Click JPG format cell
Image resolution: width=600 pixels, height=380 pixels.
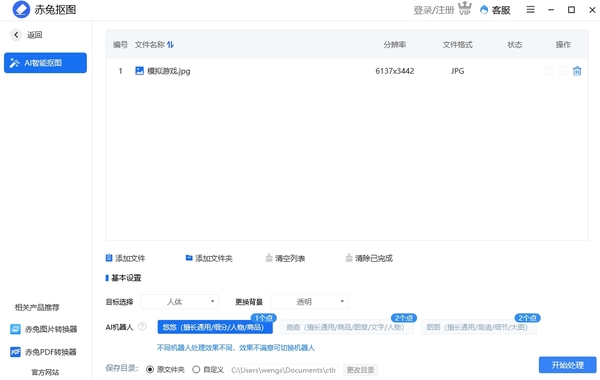457,71
